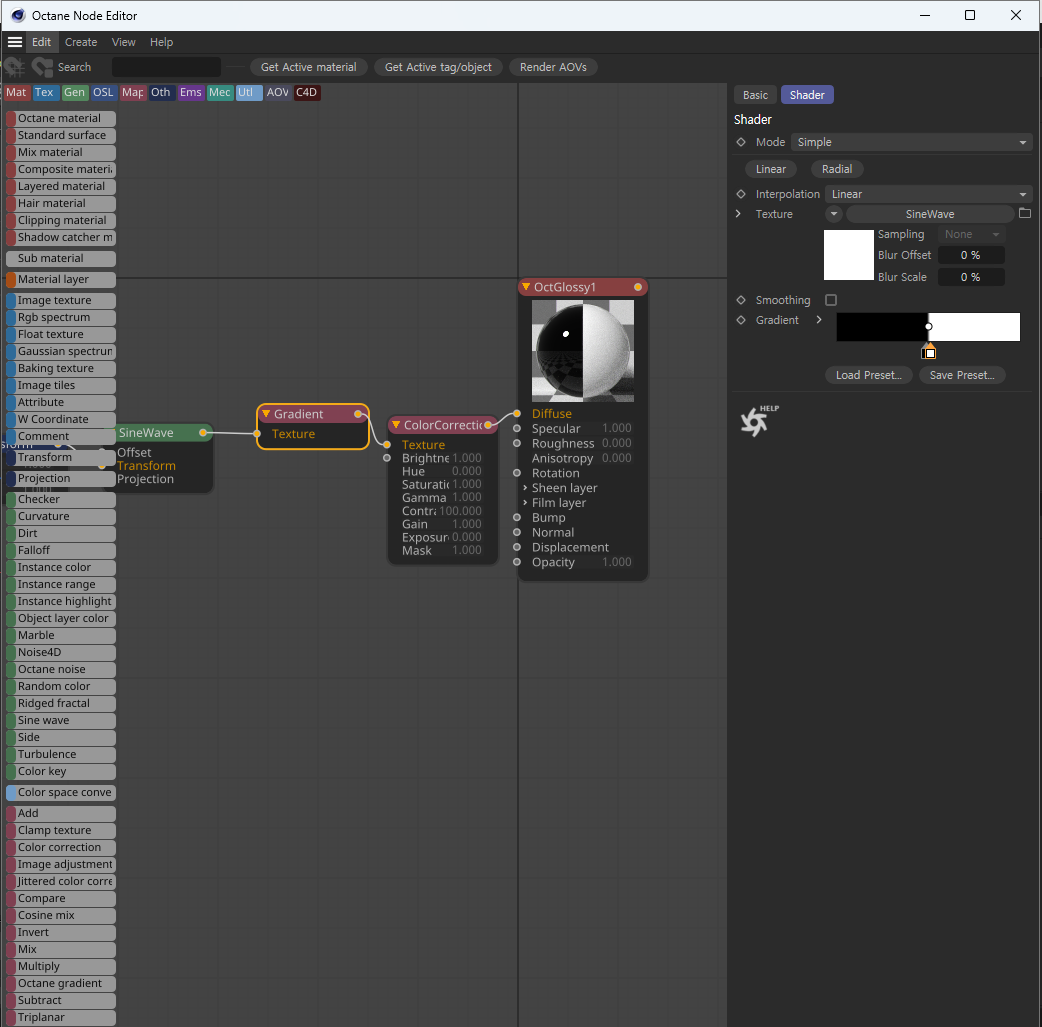This screenshot has height=1027, width=1042.
Task: Click Get Active material button
Action: tap(308, 67)
